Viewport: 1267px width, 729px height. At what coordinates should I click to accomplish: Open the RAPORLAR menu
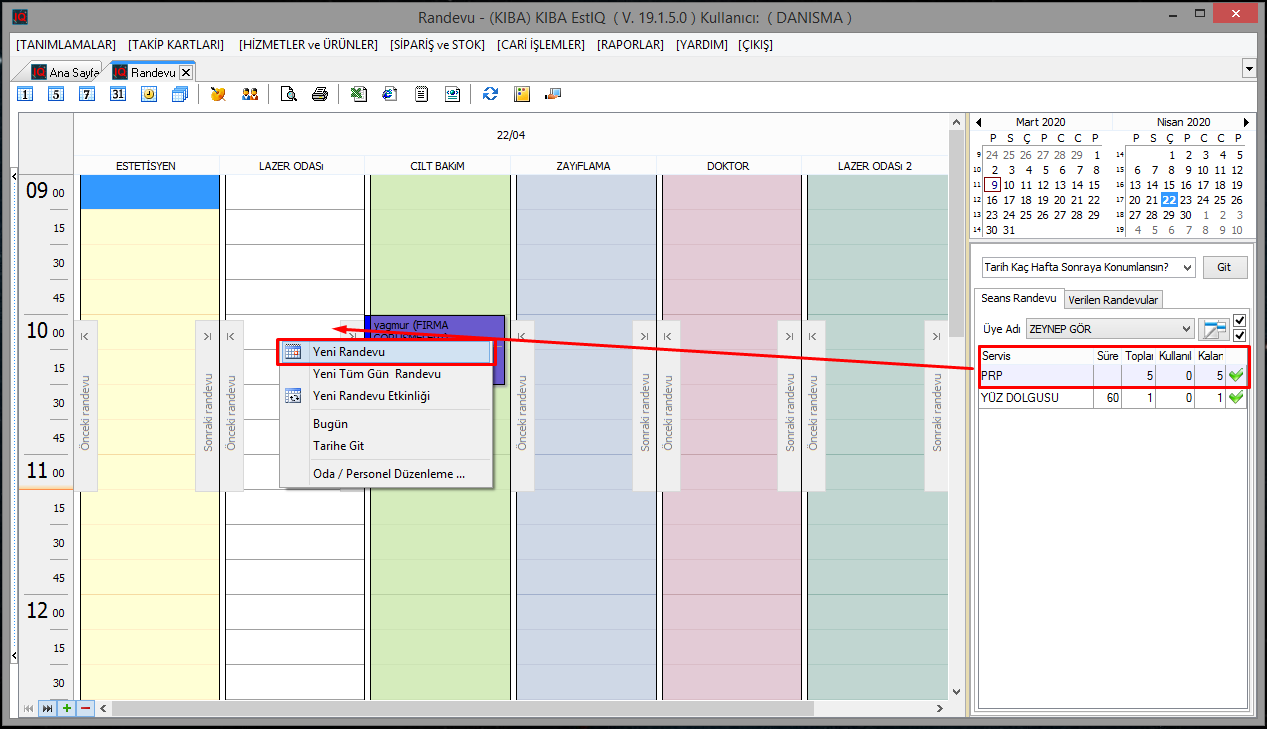(630, 45)
